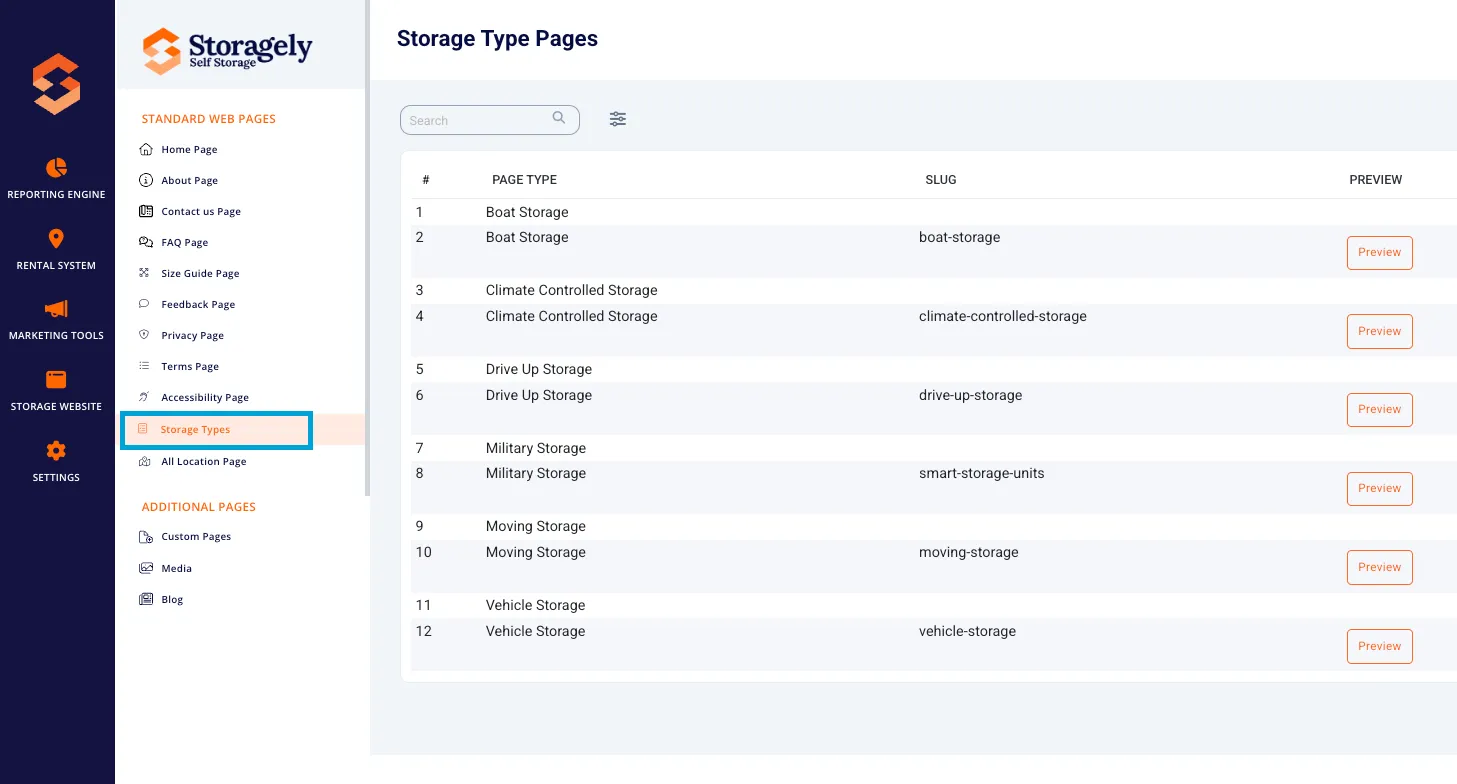The width and height of the screenshot is (1457, 784).
Task: Click the Storagely logo icon in the dark navigation bar
Action: click(56, 84)
